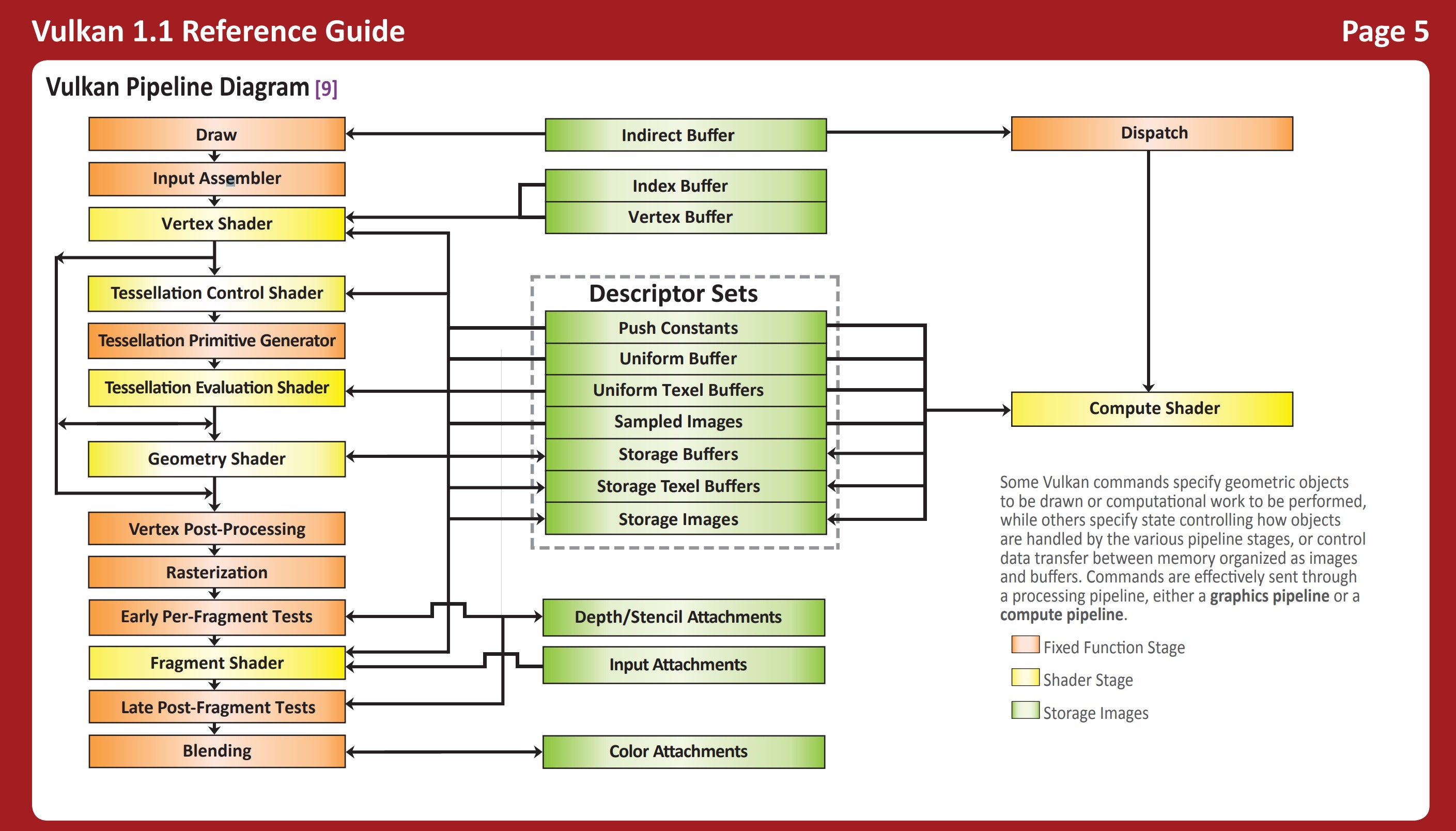Select the Rasterization stage box
The image size is (1456, 831).
(217, 572)
